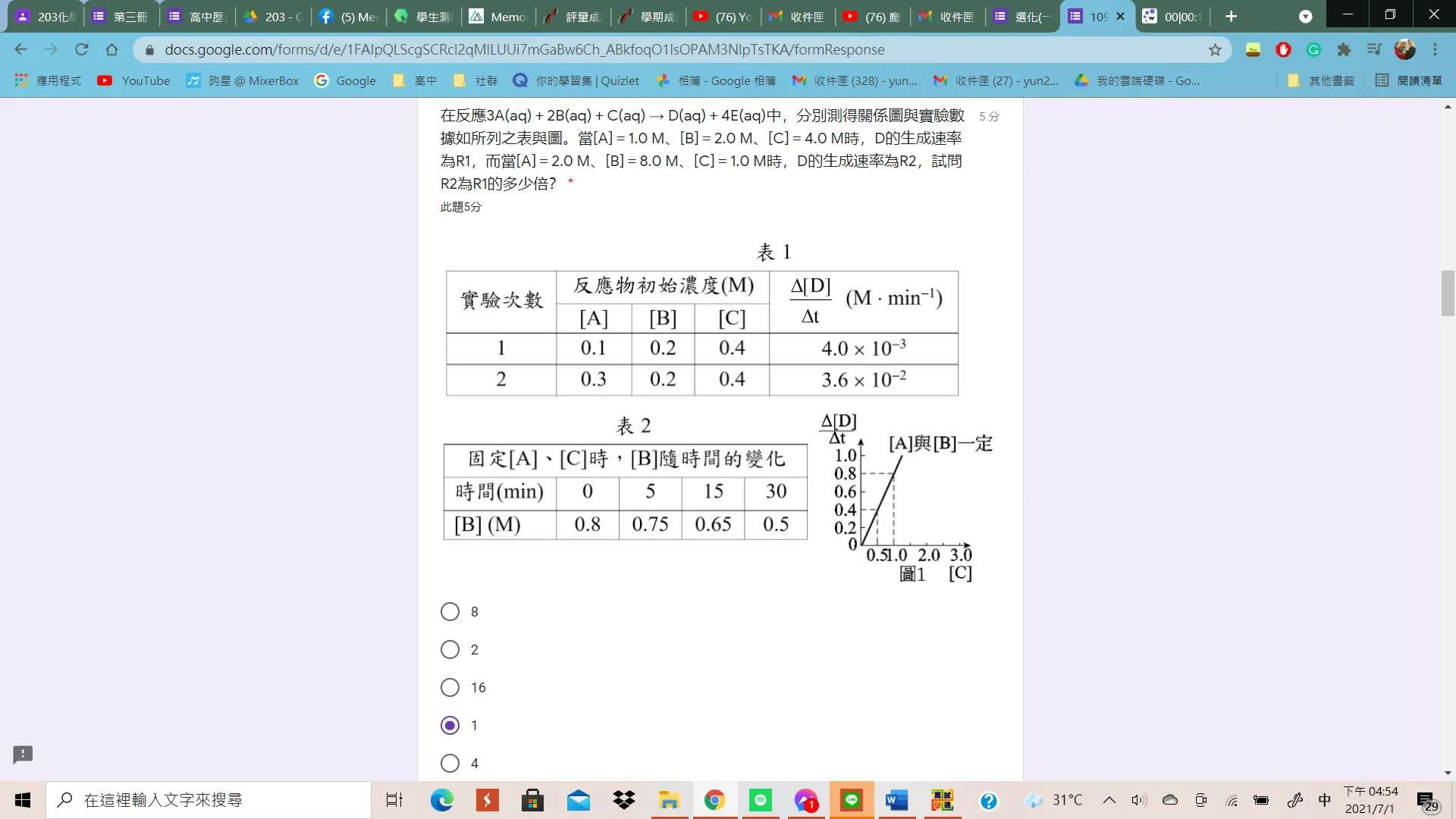Open the Grammarly extension icon
This screenshot has width=1456, height=819.
pyautogui.click(x=1313, y=49)
